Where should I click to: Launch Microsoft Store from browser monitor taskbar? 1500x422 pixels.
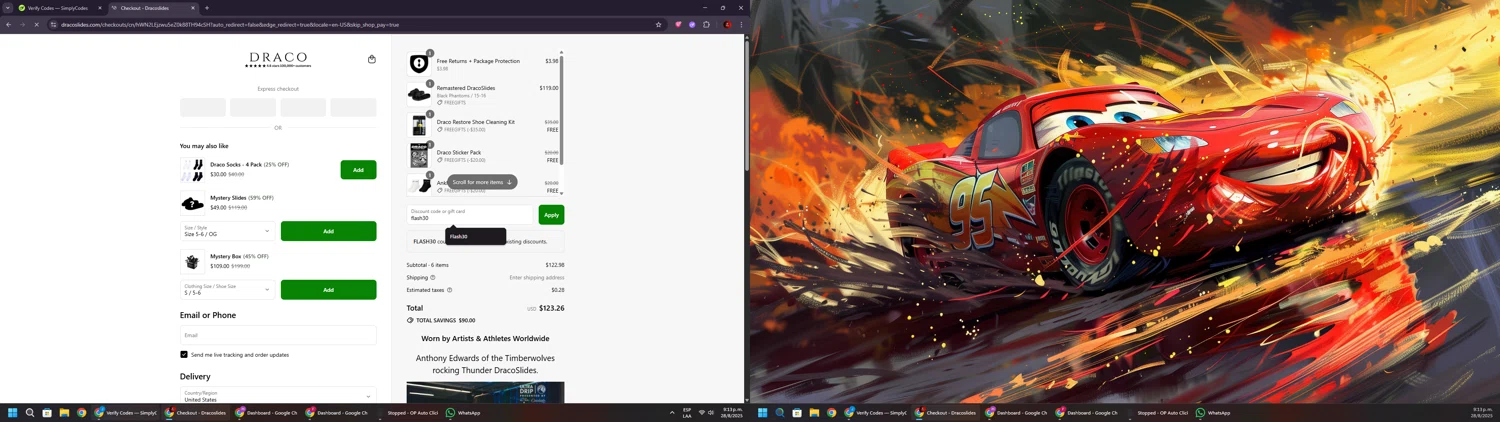(47, 412)
